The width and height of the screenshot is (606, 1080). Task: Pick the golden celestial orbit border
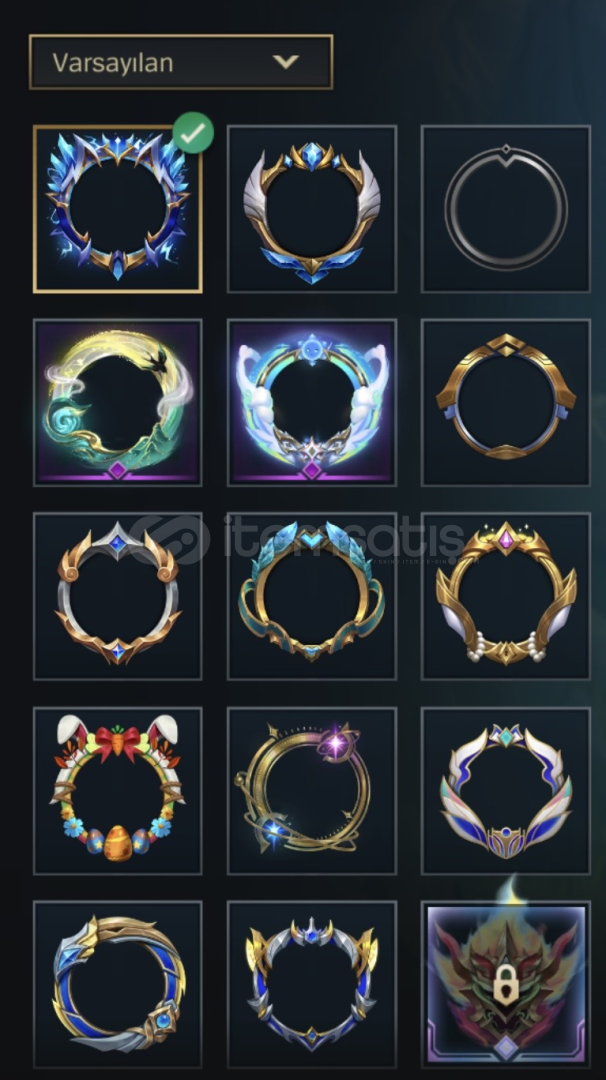pyautogui.click(x=312, y=791)
